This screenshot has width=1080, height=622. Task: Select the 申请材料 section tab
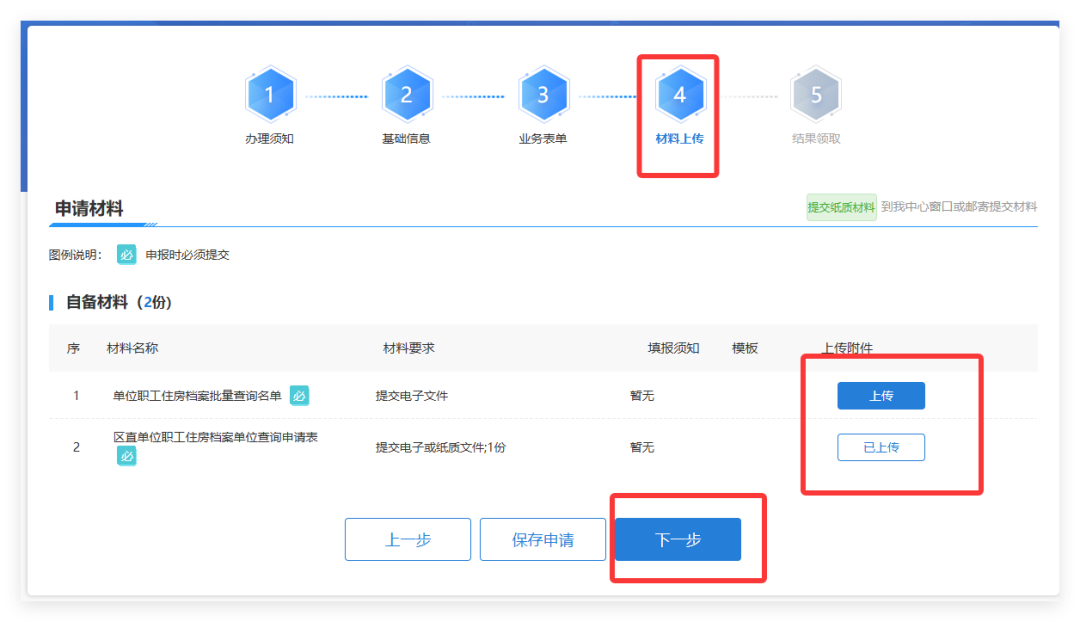coord(89,209)
